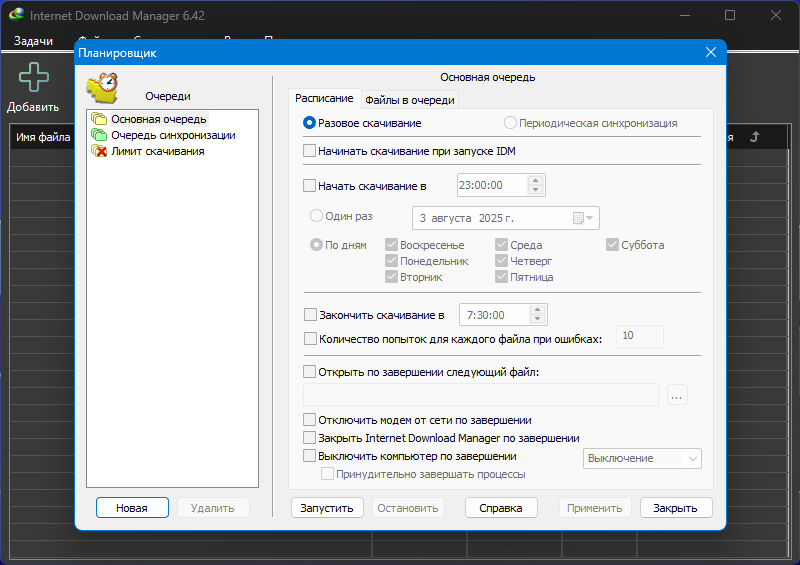The height and width of the screenshot is (565, 800).
Task: Select the Основная очередь folder icon
Action: (99, 119)
